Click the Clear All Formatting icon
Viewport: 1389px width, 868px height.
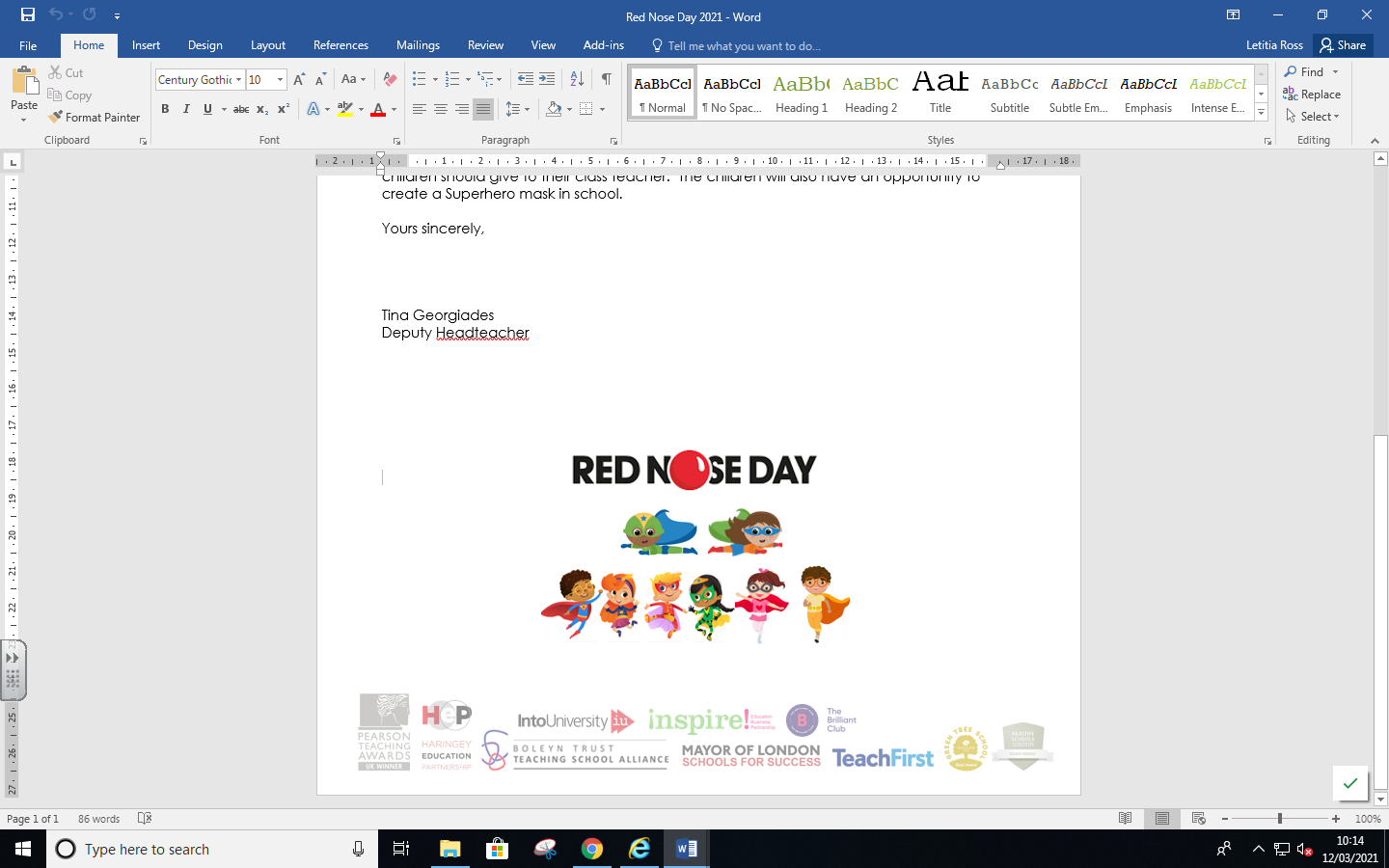click(x=390, y=79)
